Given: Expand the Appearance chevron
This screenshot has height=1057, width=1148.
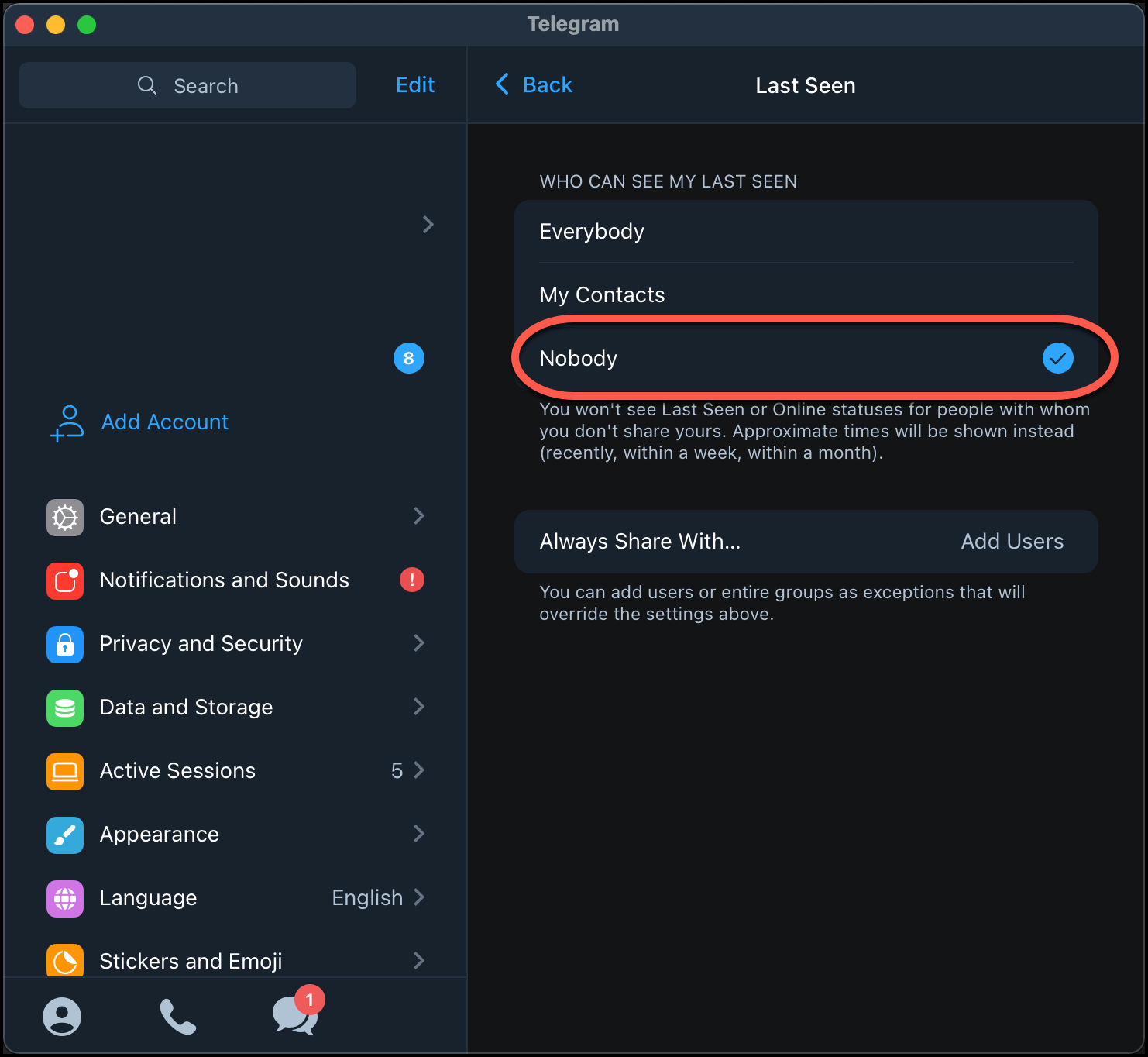Looking at the screenshot, I should coord(419,834).
